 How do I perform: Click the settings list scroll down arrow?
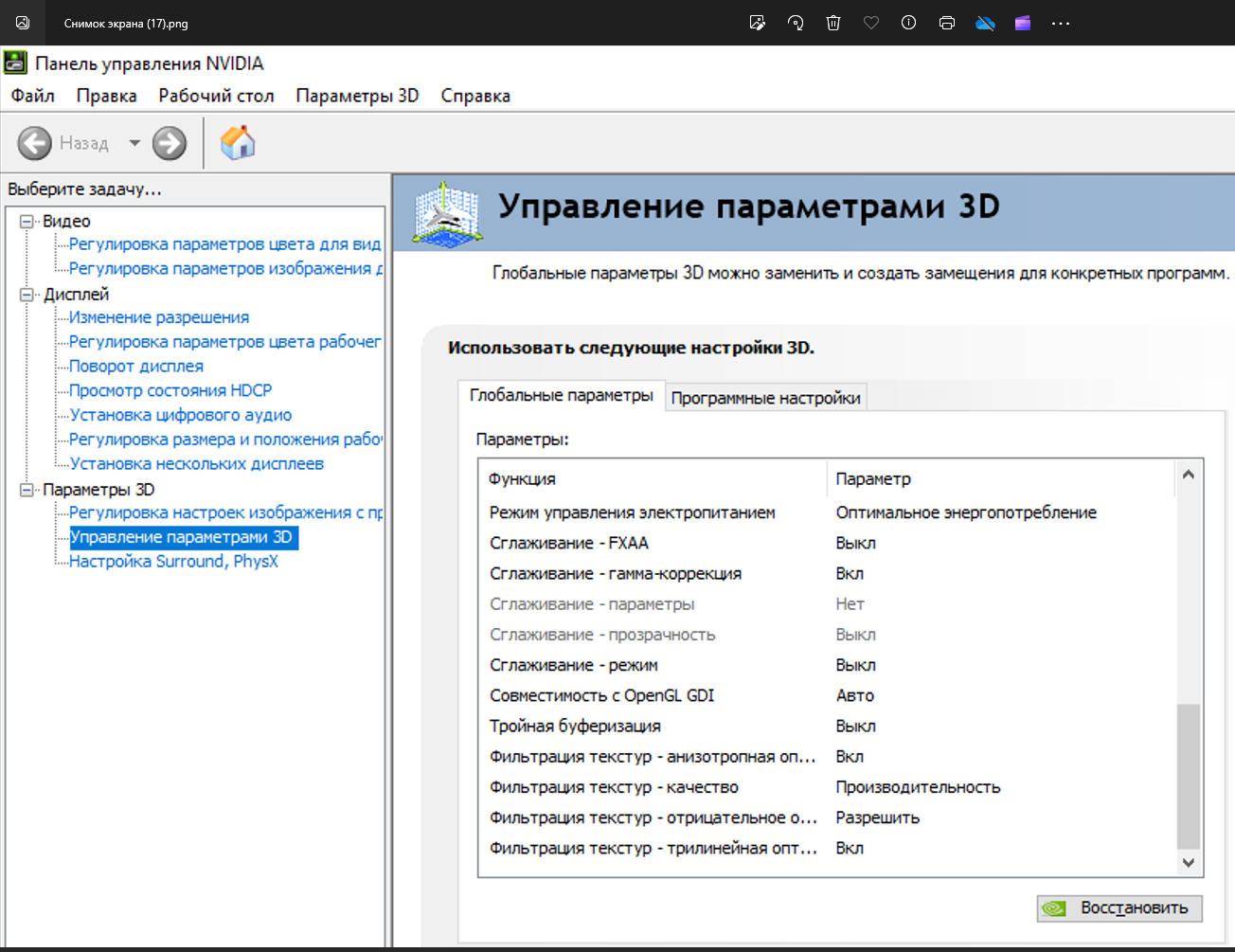pyautogui.click(x=1188, y=863)
